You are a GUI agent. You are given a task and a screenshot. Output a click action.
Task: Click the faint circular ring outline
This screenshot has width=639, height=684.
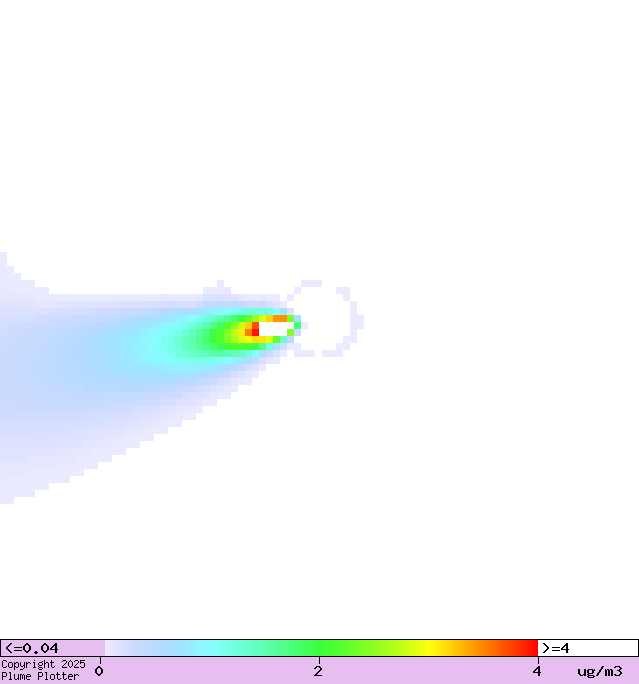[x=325, y=318]
